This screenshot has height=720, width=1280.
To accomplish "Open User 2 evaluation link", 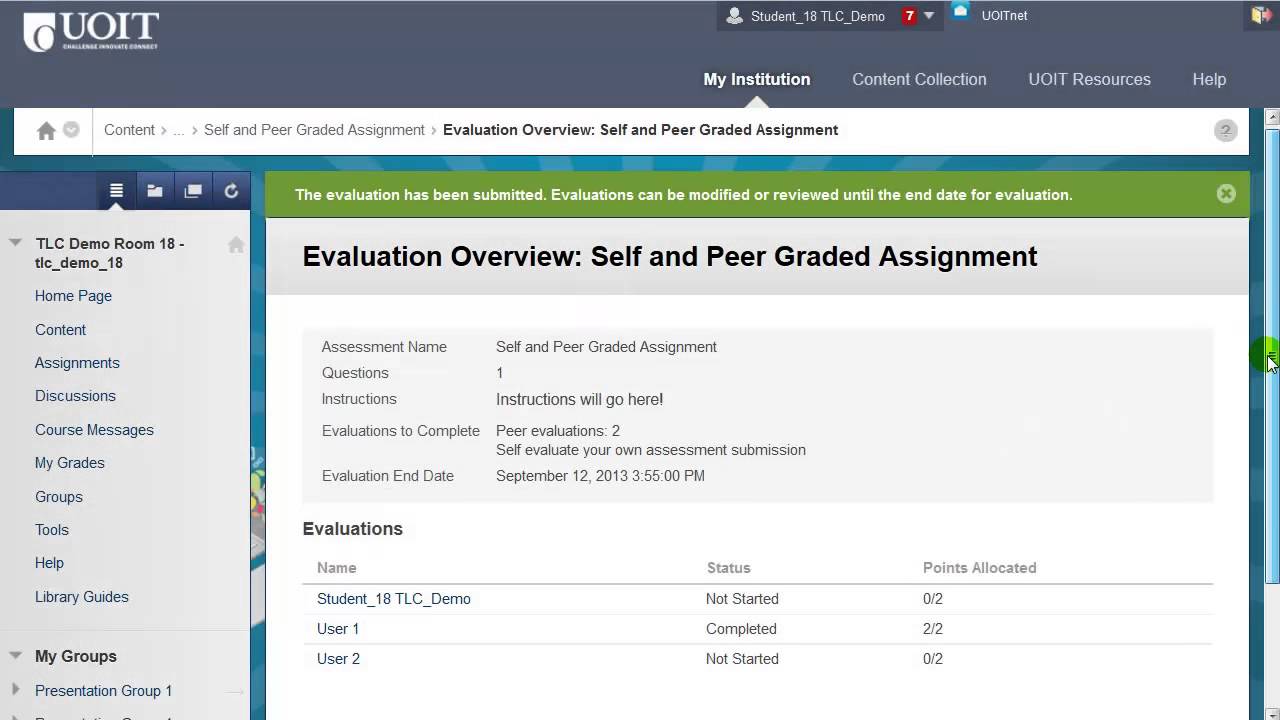I will 338,659.
